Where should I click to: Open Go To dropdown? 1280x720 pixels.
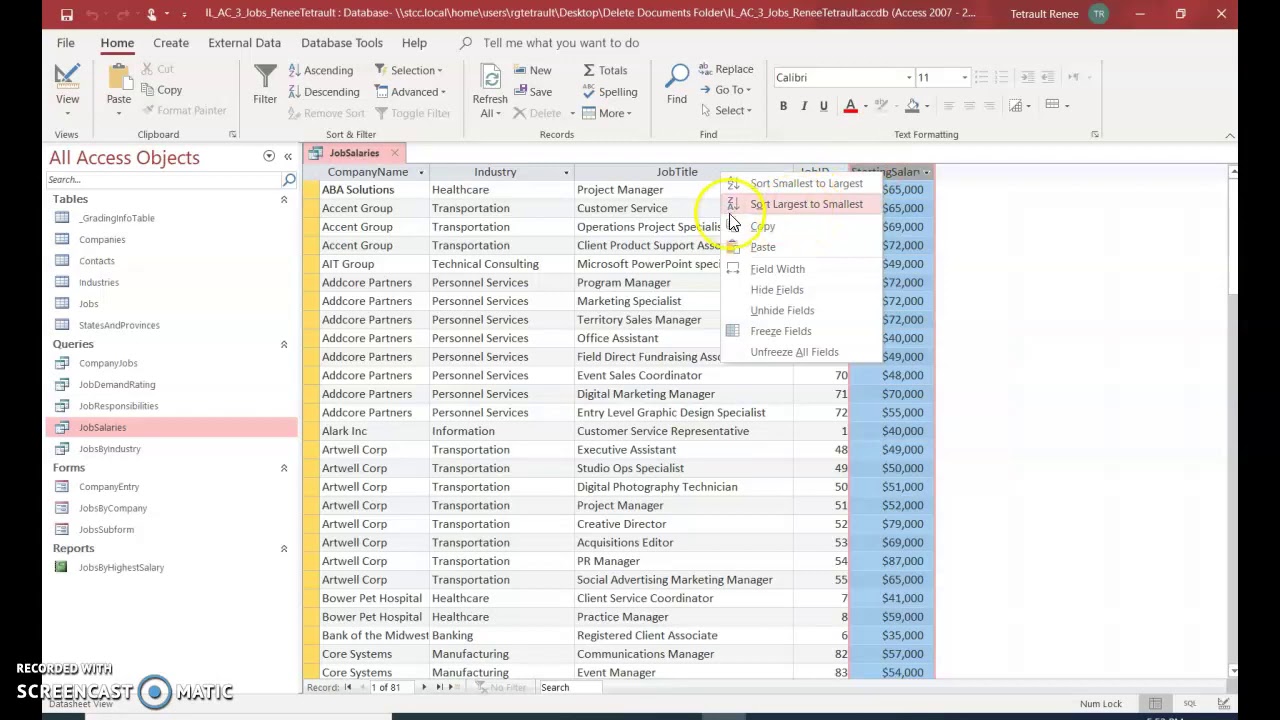[726, 90]
